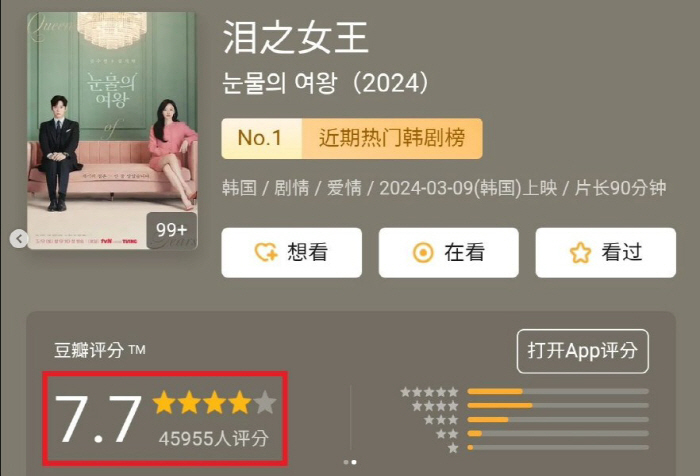Switch to the first page indicator dot
The image size is (700, 476).
coord(346,462)
